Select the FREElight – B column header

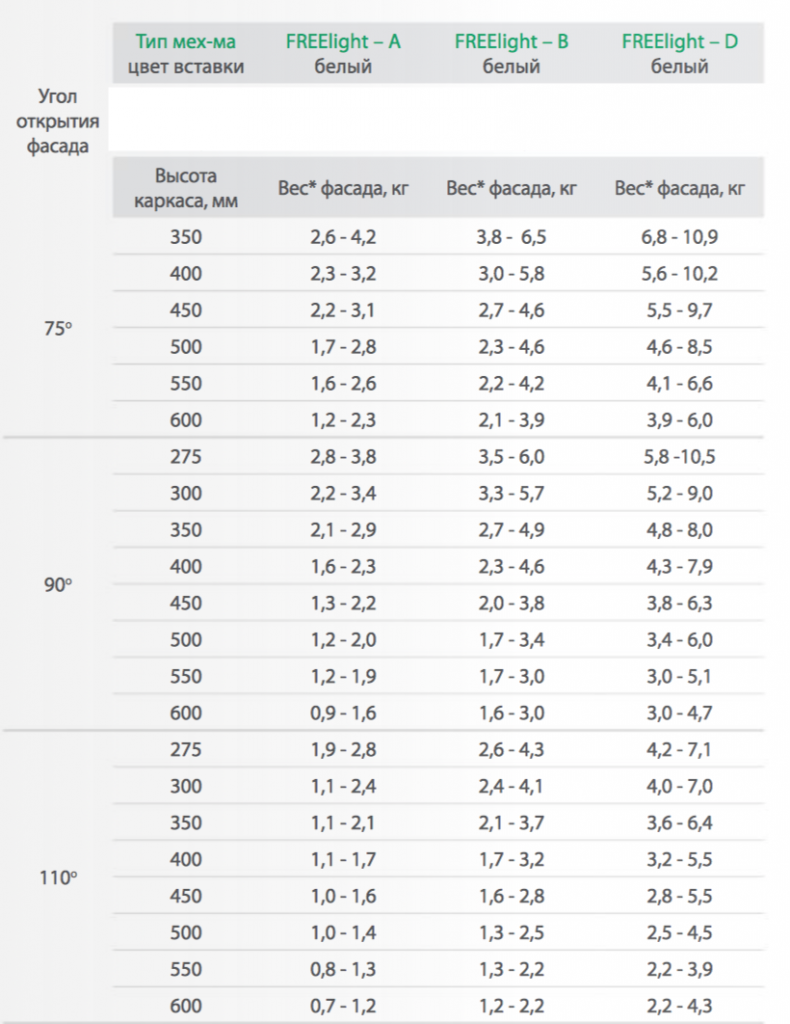click(x=511, y=54)
